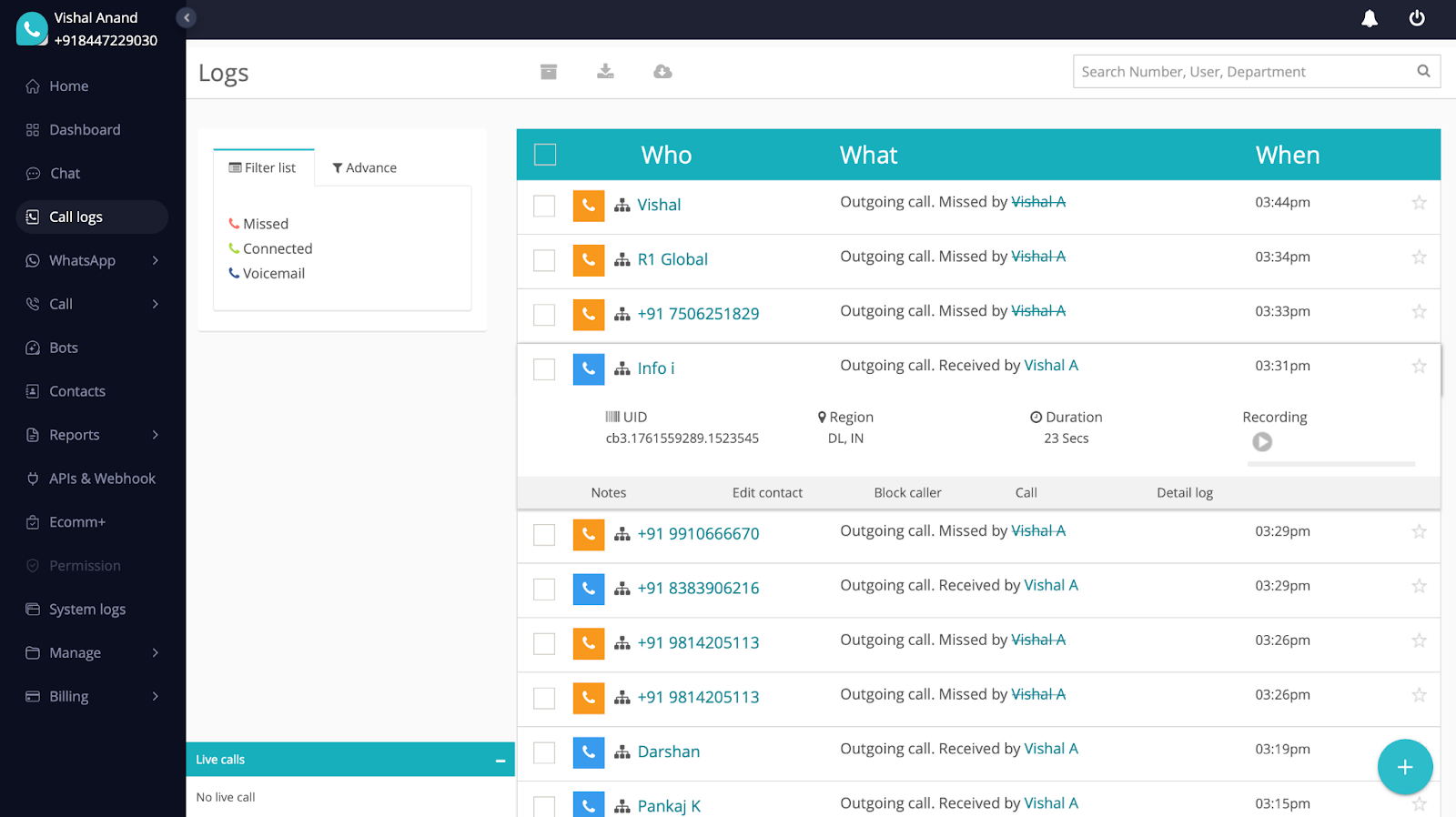Click the orange phone icon for R1 Global
This screenshot has height=817, width=1456.
tap(589, 260)
